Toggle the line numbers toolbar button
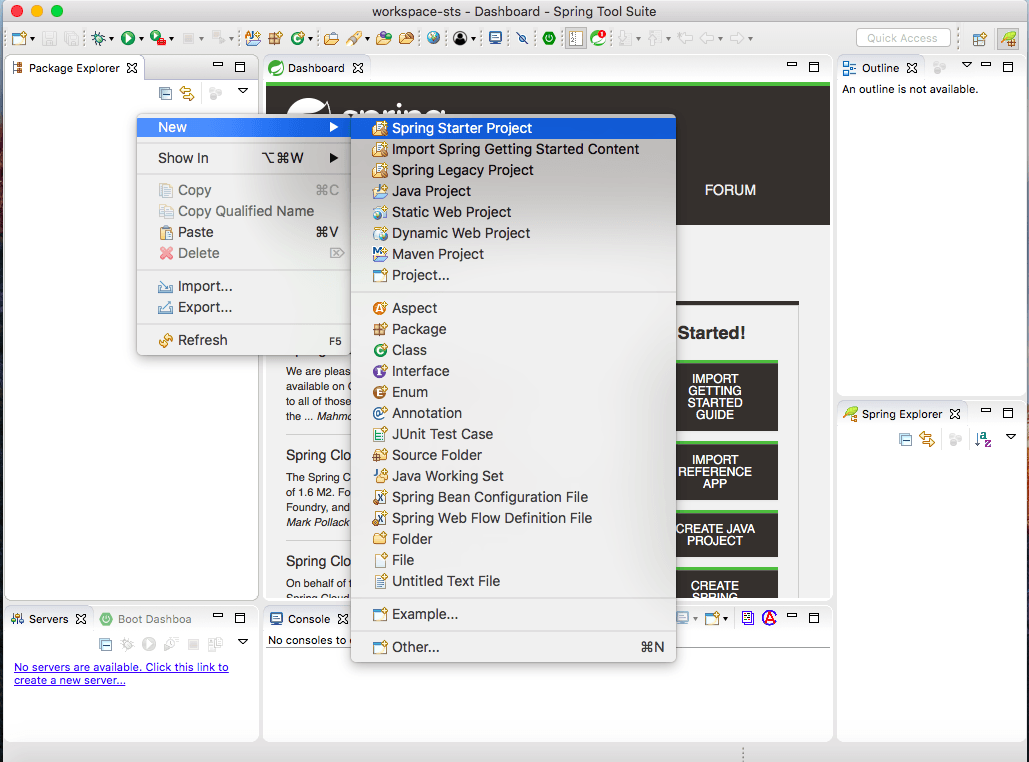 (576, 38)
